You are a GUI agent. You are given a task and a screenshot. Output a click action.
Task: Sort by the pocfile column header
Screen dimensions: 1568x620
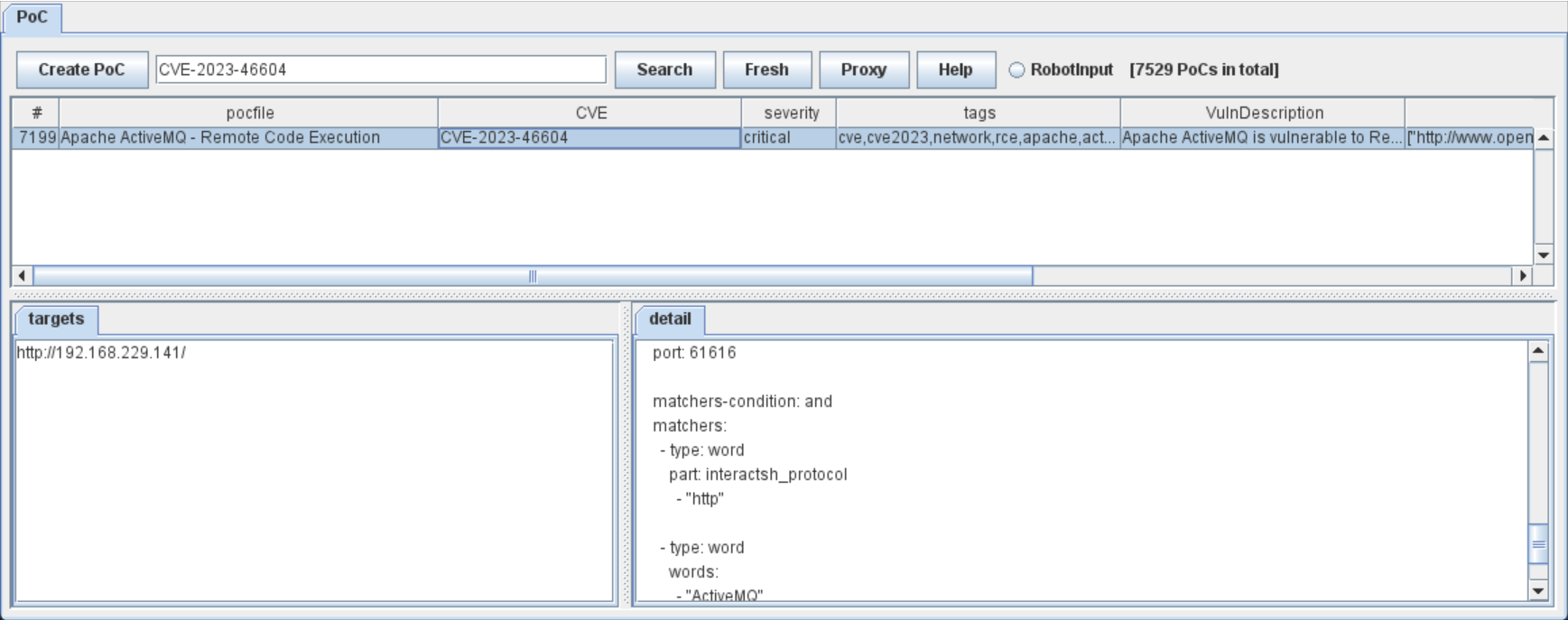[249, 113]
